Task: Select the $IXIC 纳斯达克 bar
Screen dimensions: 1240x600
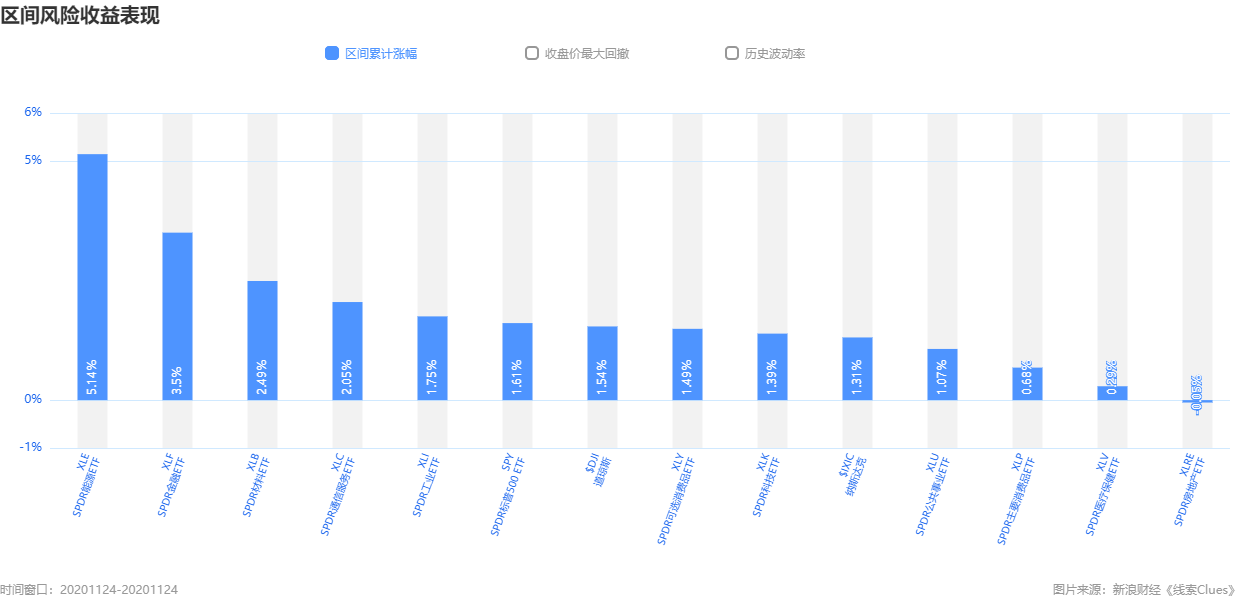Action: (x=858, y=369)
